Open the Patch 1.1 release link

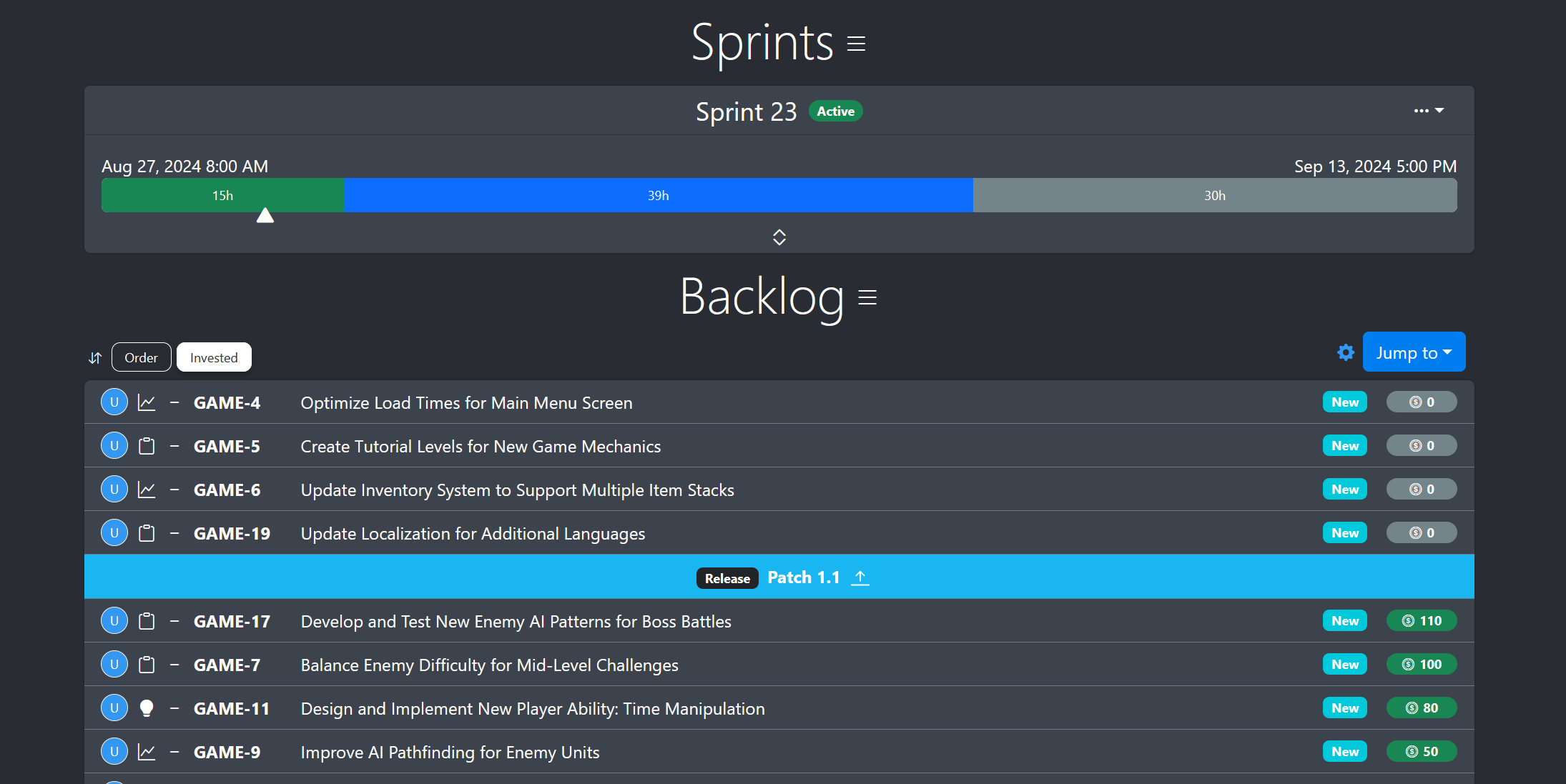click(804, 577)
